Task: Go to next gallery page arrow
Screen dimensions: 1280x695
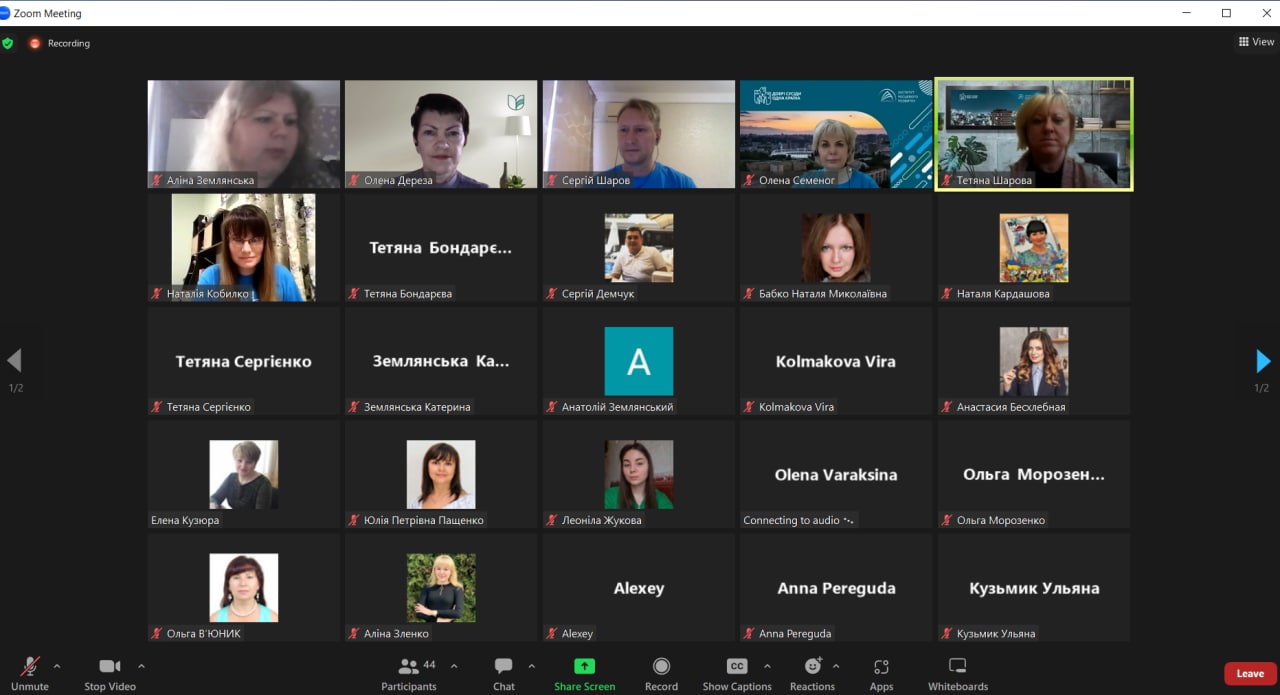Action: tap(1263, 361)
